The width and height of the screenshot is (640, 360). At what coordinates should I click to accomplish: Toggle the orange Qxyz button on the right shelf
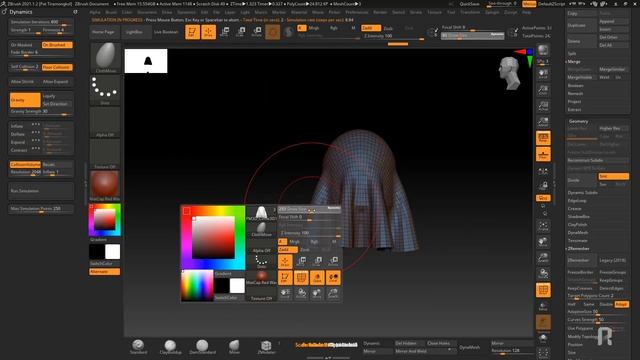pyautogui.click(x=543, y=198)
